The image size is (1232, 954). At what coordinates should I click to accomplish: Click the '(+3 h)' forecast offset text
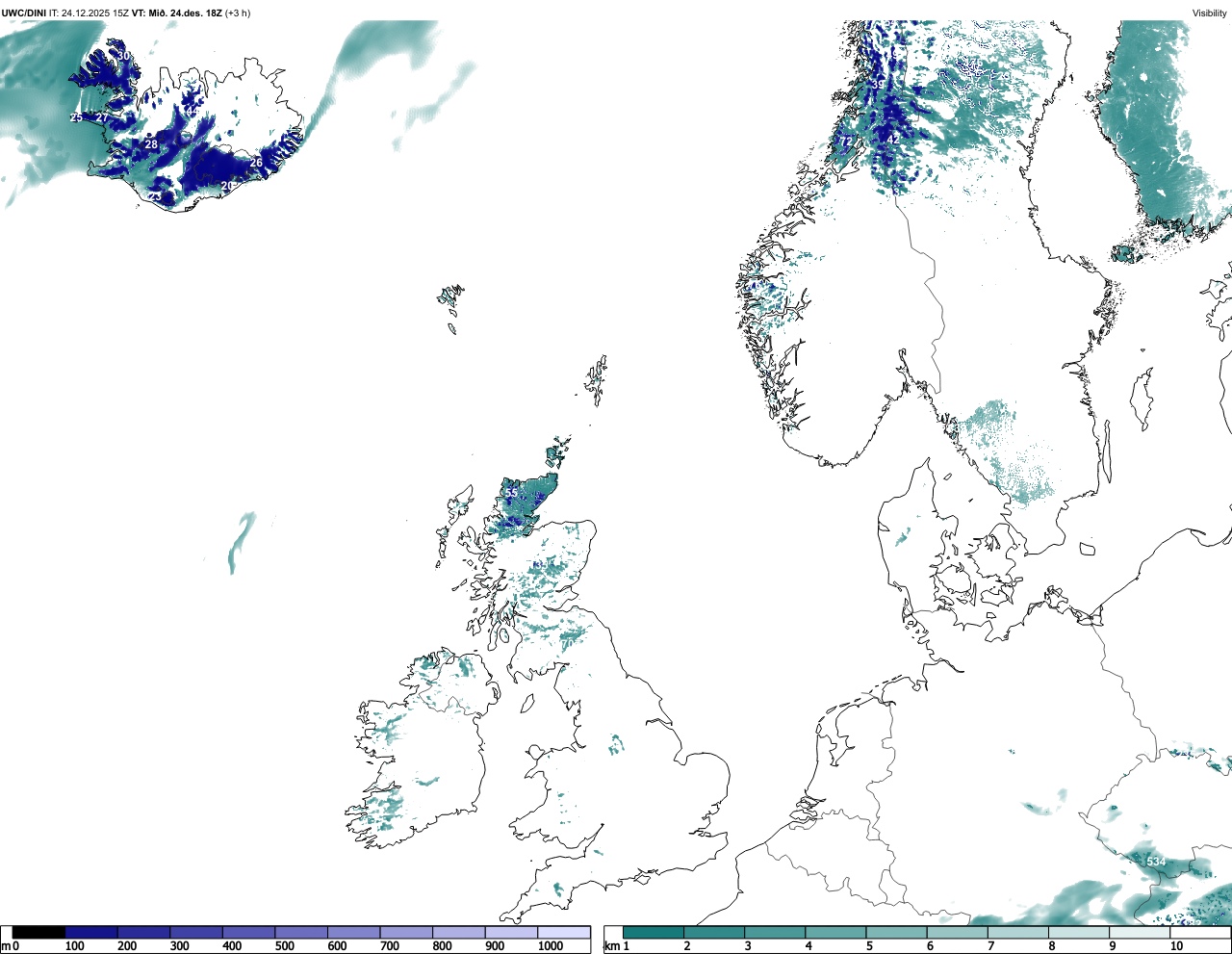pos(240,13)
